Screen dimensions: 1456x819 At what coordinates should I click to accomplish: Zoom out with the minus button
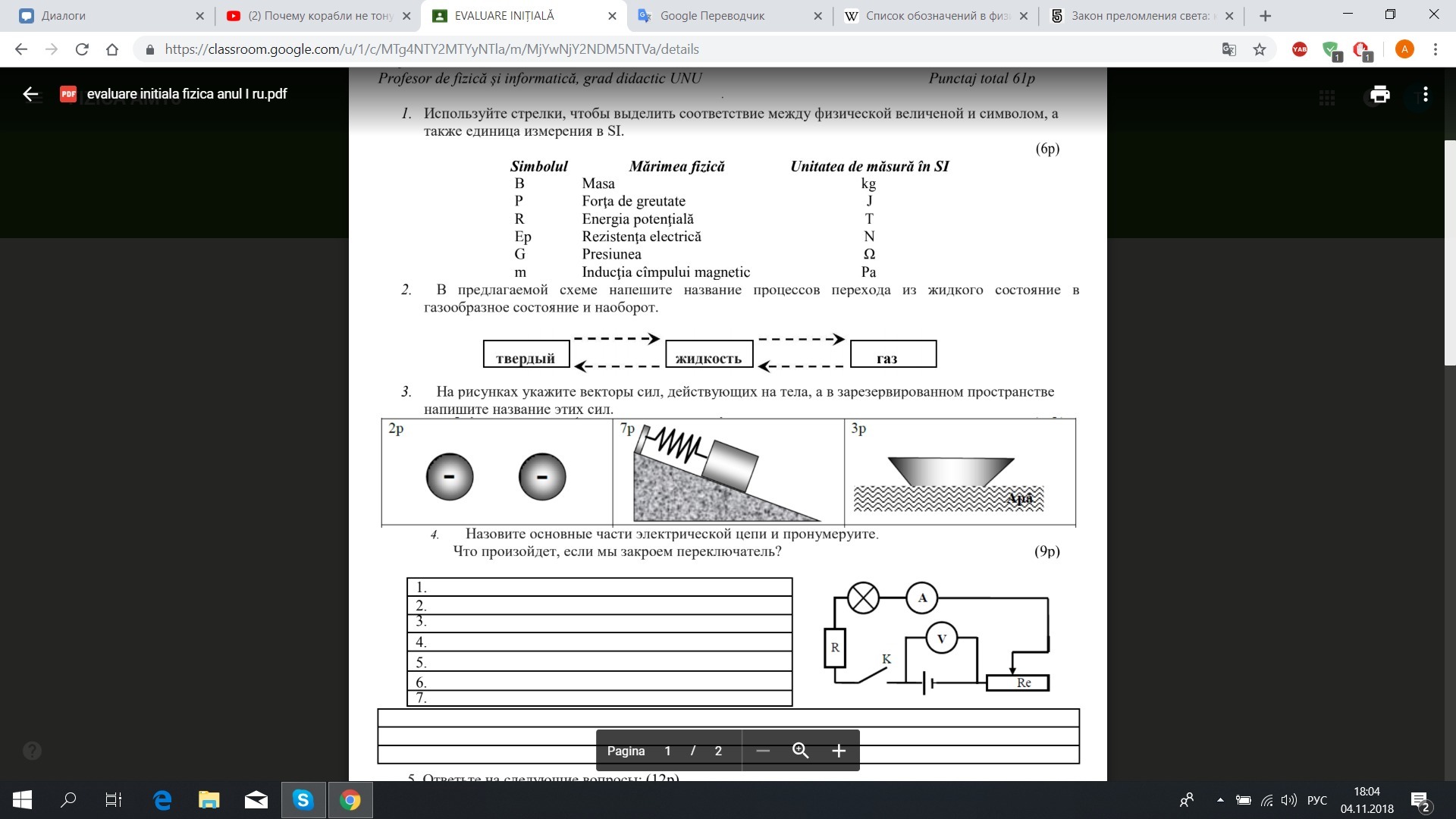click(x=763, y=751)
